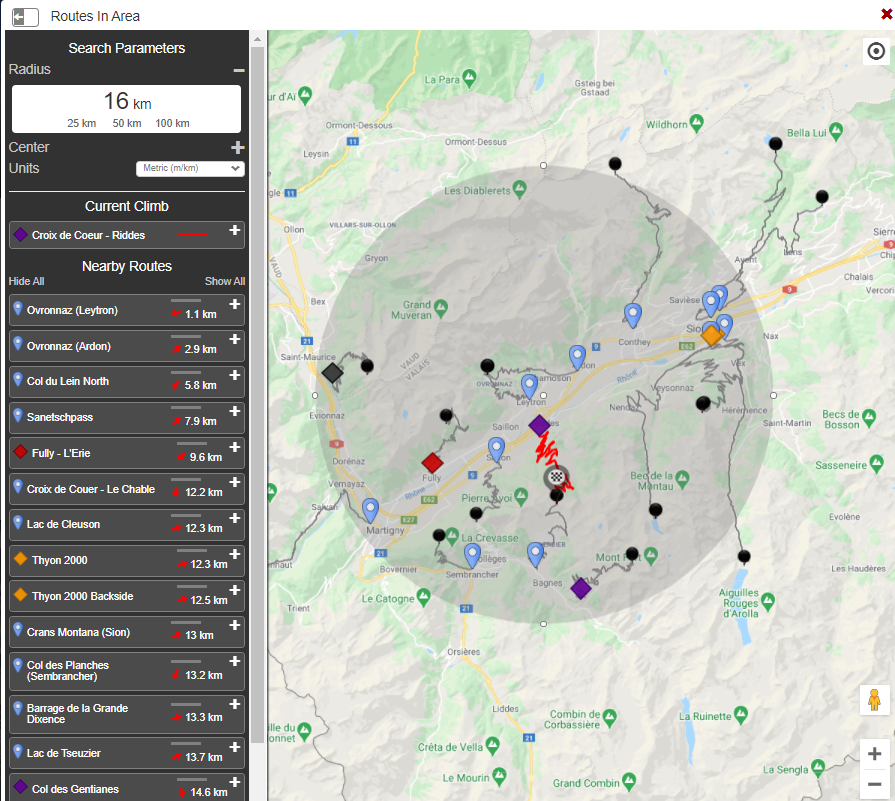The height and width of the screenshot is (801, 895).
Task: Click the orange diamond marker at Sion on map
Action: (x=712, y=335)
